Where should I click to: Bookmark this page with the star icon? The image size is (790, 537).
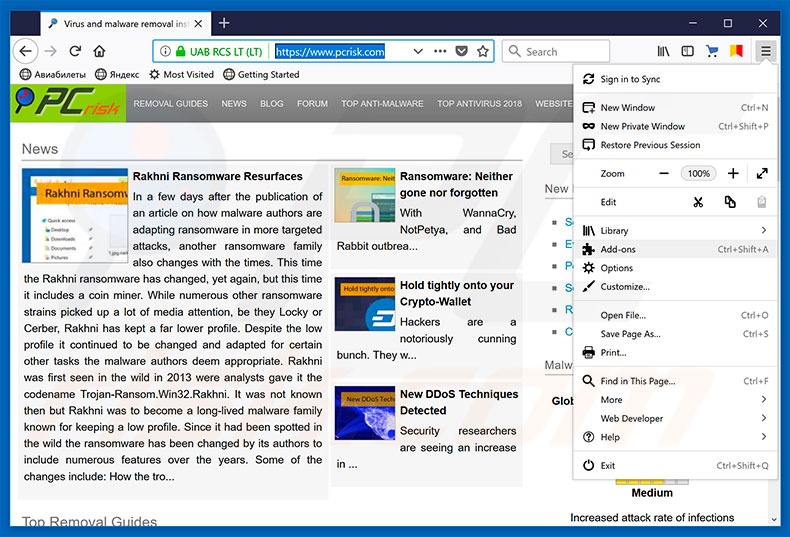pos(483,51)
